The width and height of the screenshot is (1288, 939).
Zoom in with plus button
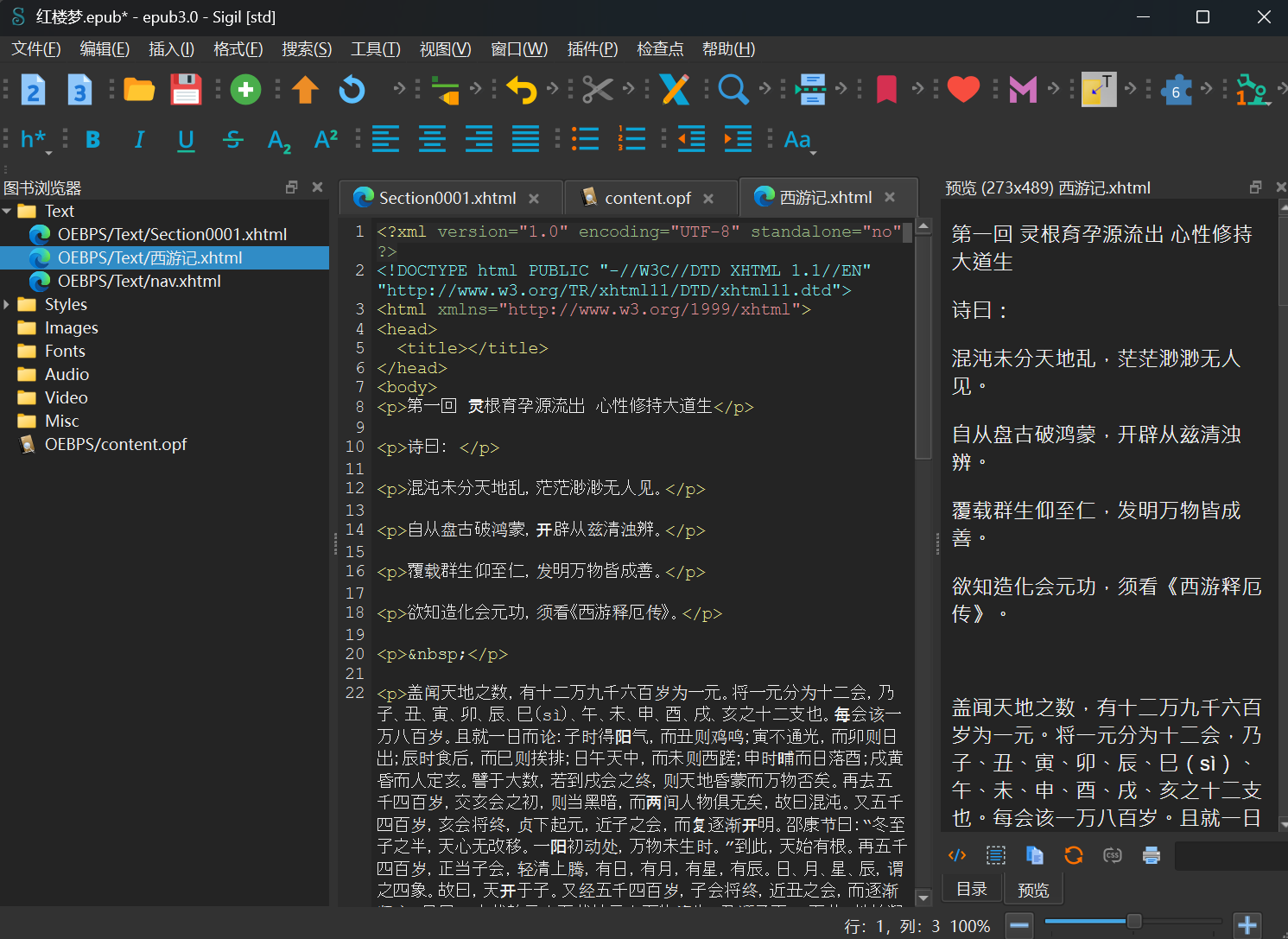tap(1247, 925)
